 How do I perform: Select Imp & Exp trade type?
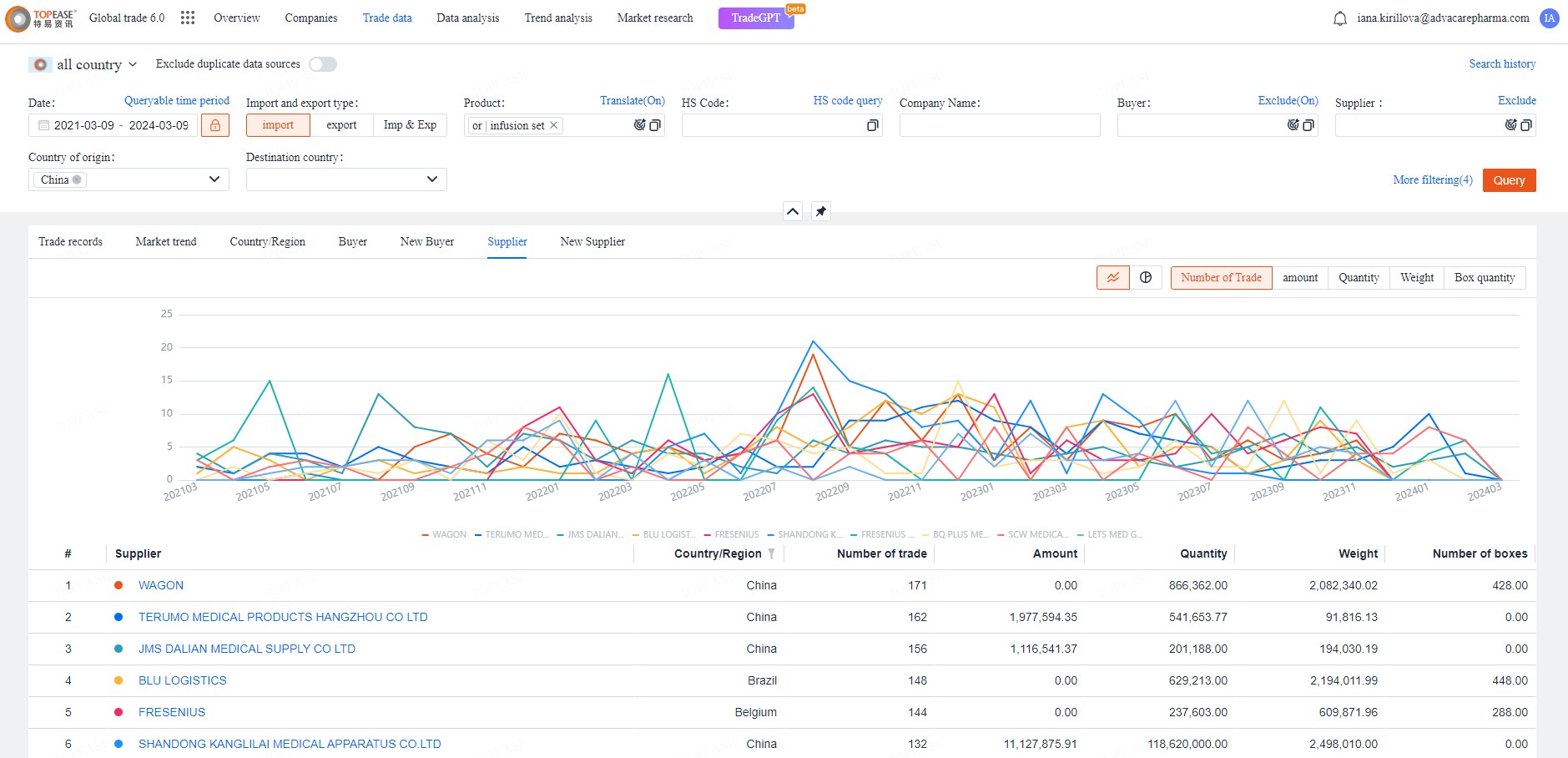[410, 125]
